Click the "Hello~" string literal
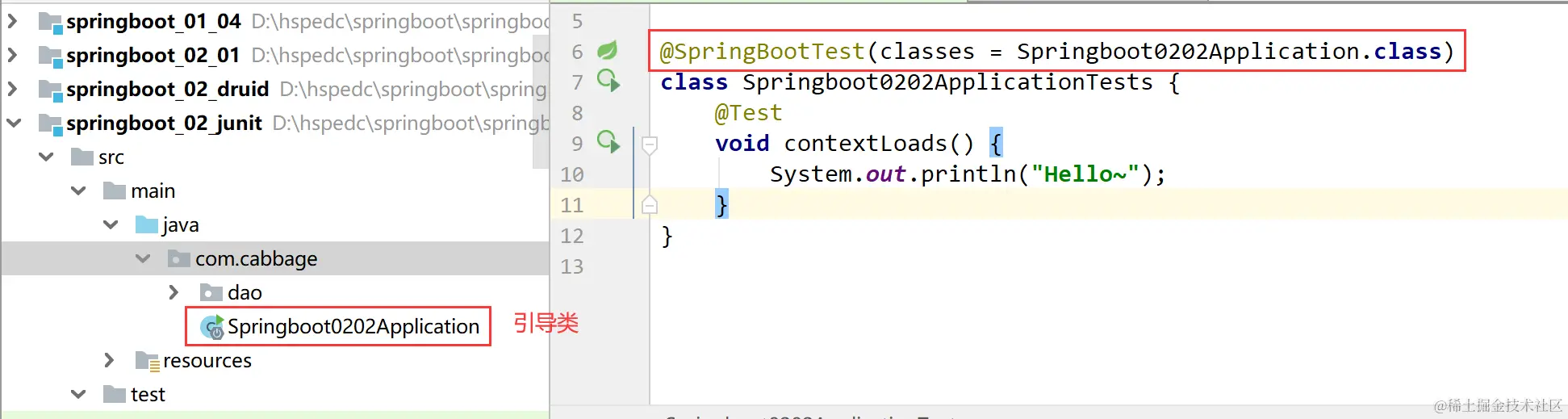 click(x=1085, y=174)
